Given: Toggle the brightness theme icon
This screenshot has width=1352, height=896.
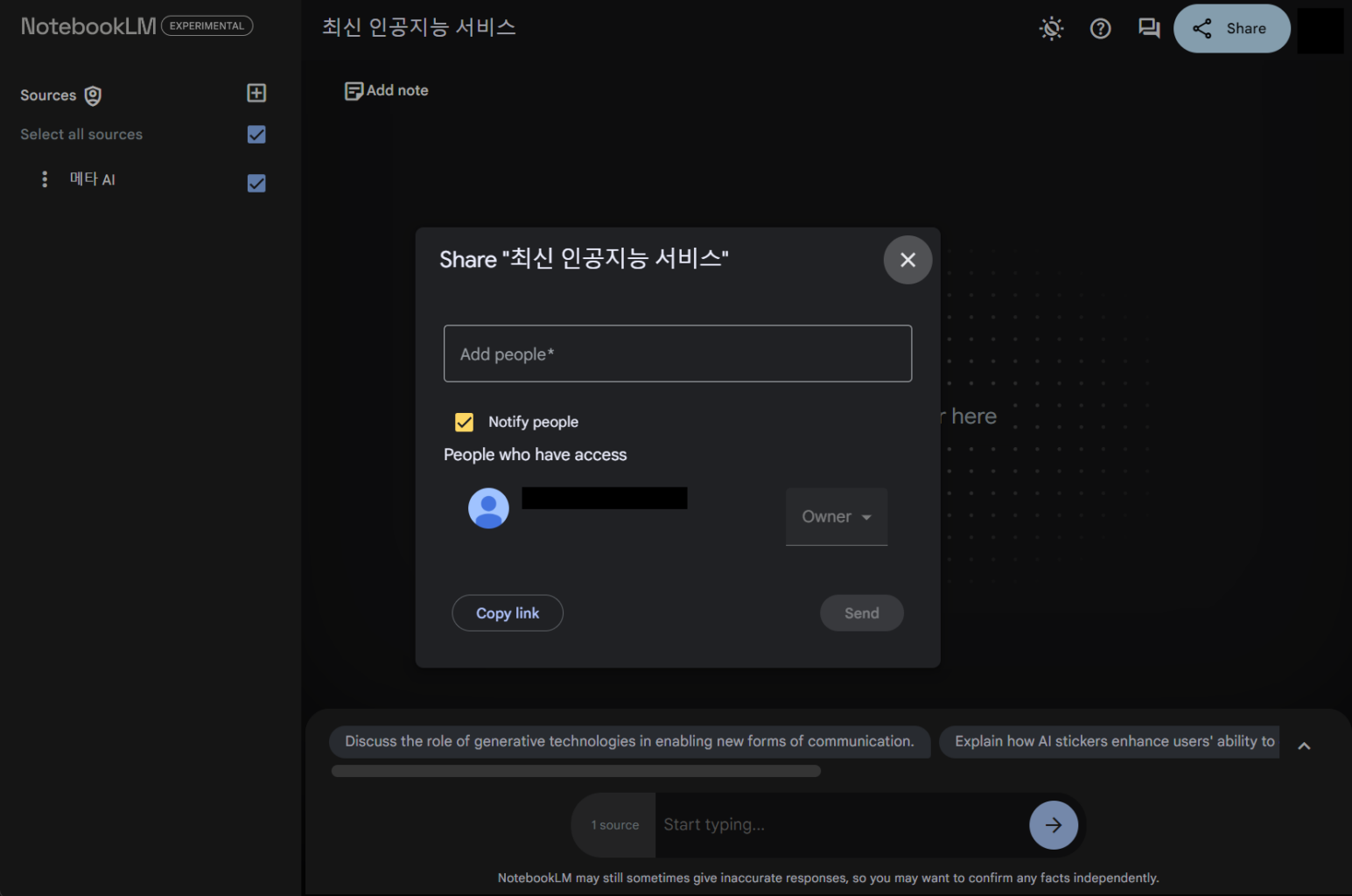Looking at the screenshot, I should pyautogui.click(x=1052, y=29).
